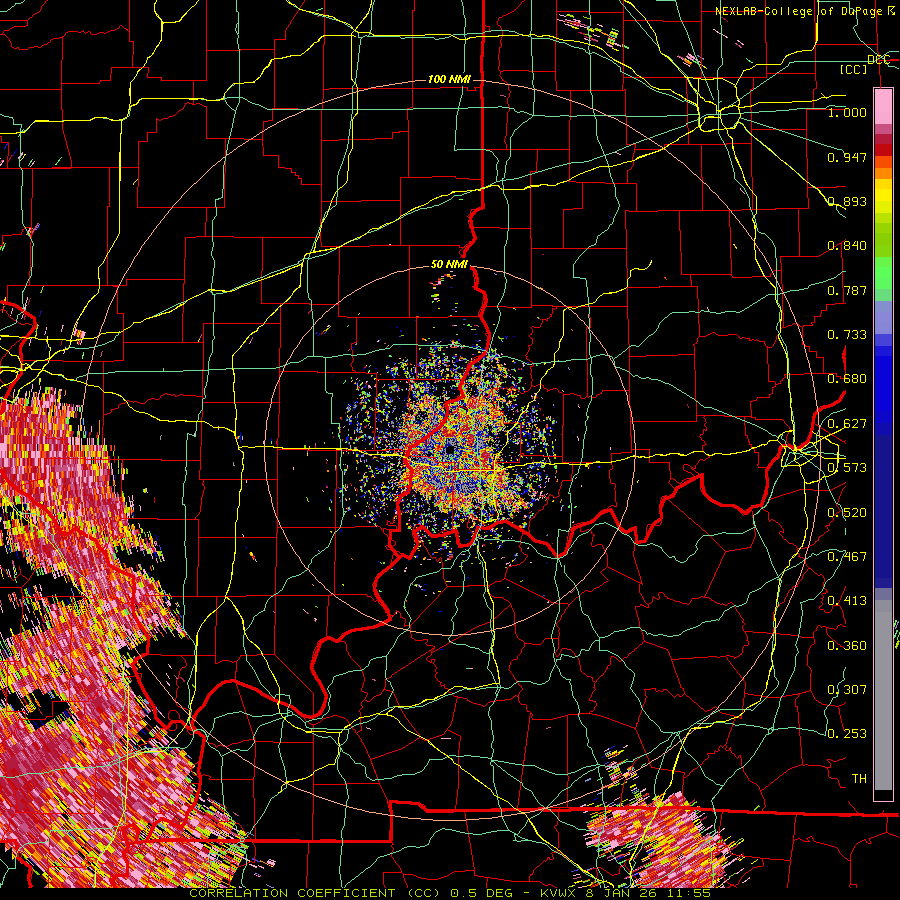Viewport: 900px width, 900px height.
Task: Click the 0.787 scale value
Action: [847, 290]
